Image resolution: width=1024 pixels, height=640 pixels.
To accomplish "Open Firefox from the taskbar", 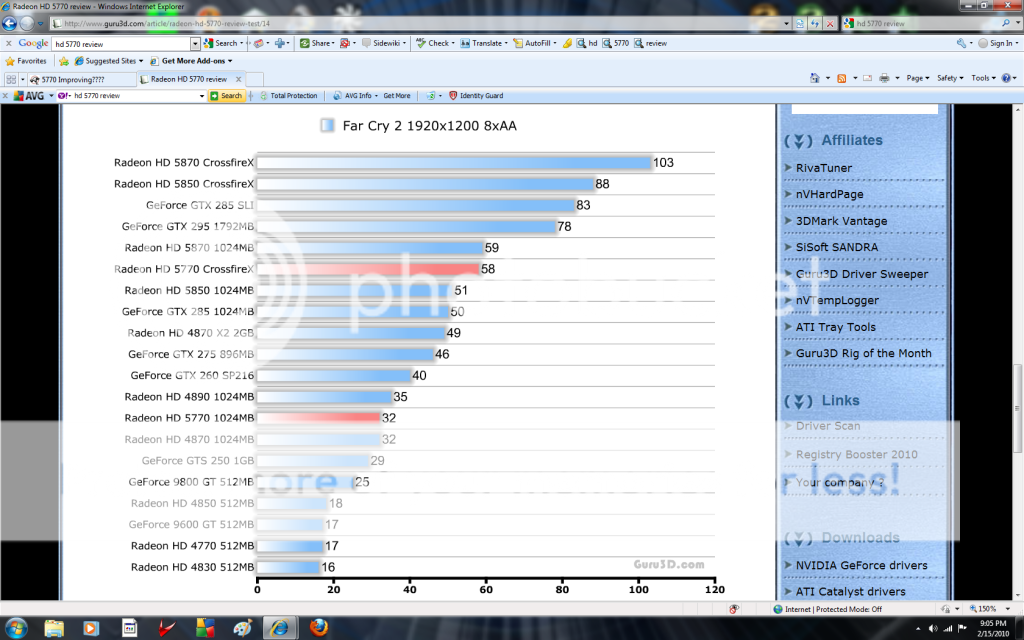I will tap(319, 628).
